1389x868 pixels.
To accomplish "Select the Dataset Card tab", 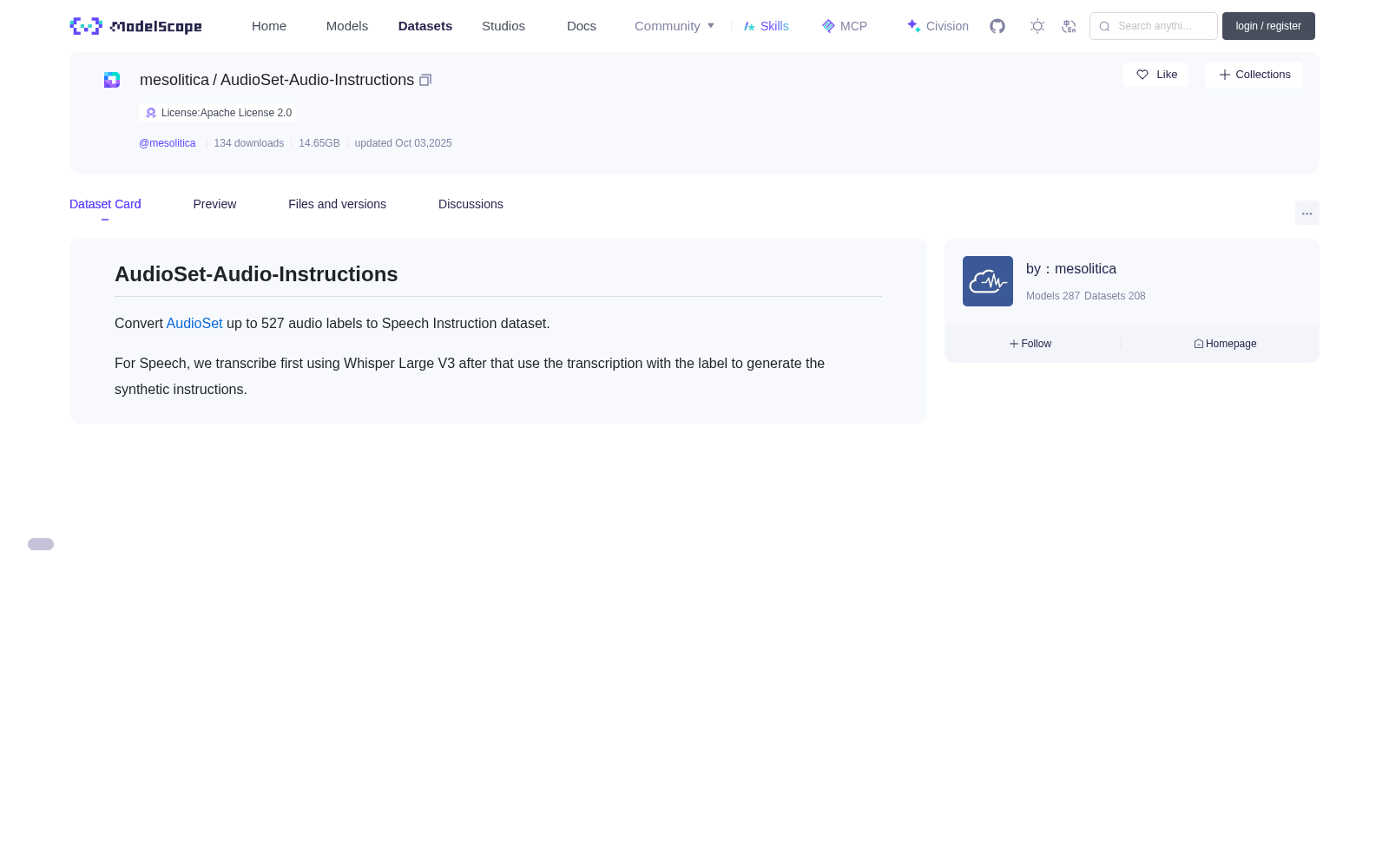I will click(x=105, y=204).
